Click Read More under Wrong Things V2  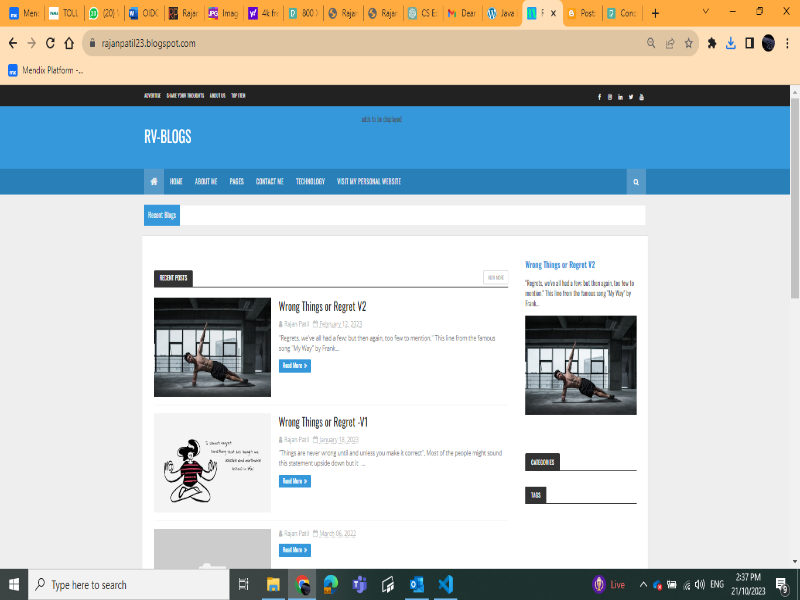(x=294, y=366)
